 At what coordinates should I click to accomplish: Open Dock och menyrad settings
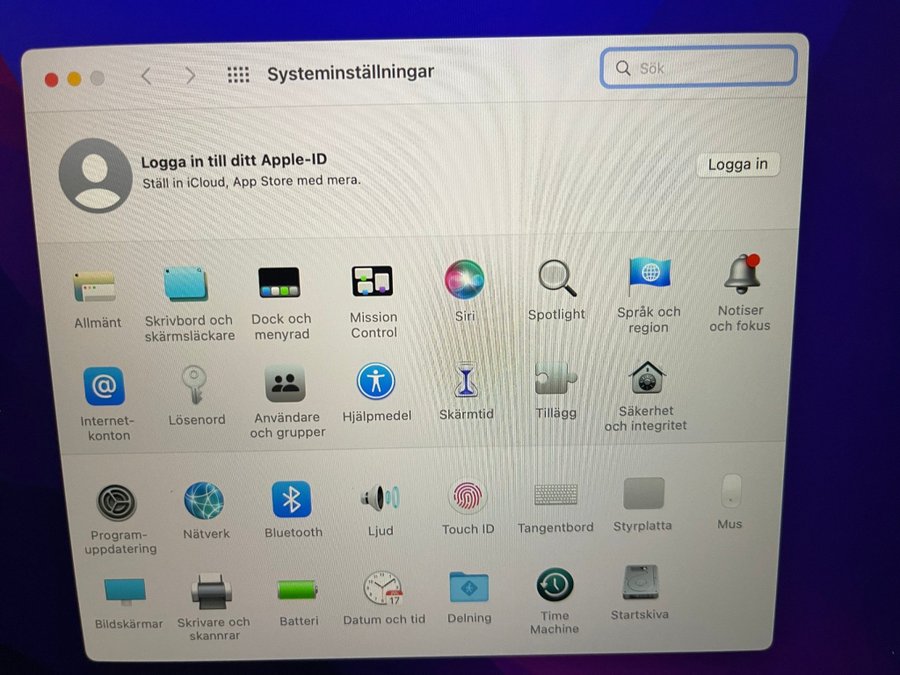pyautogui.click(x=280, y=282)
